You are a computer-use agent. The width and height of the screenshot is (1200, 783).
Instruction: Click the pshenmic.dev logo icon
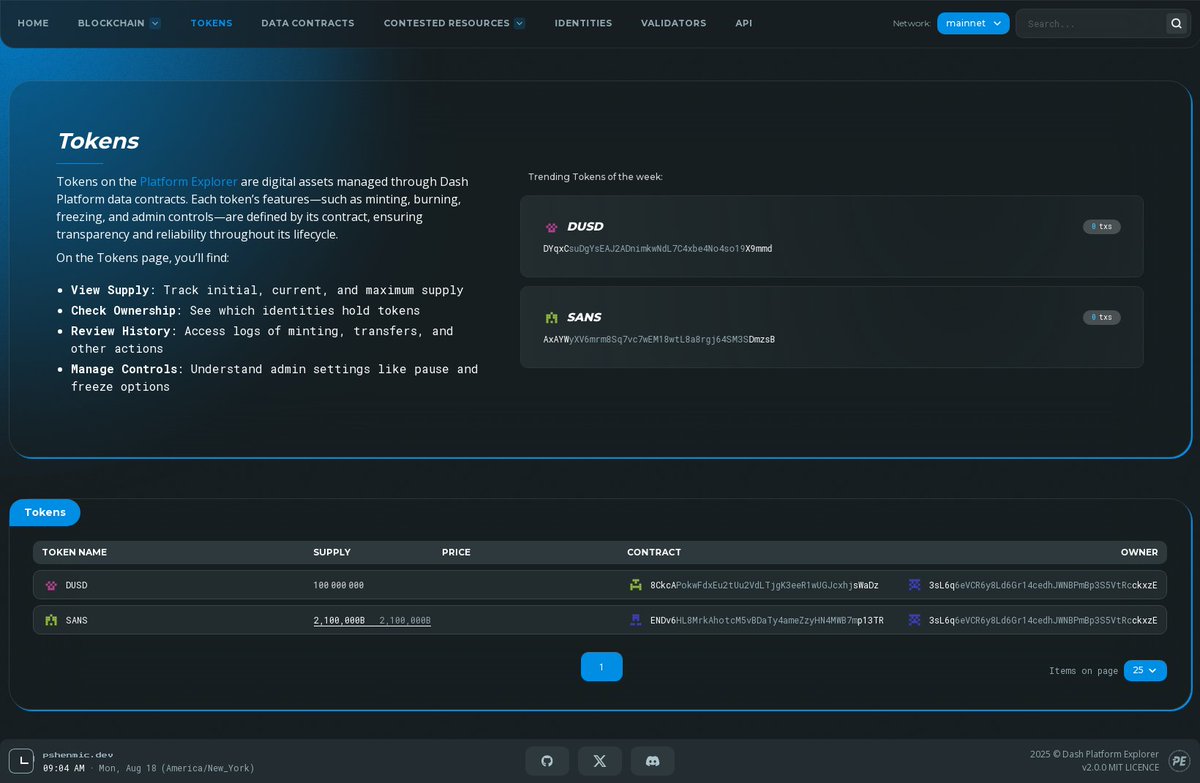pyautogui.click(x=21, y=761)
